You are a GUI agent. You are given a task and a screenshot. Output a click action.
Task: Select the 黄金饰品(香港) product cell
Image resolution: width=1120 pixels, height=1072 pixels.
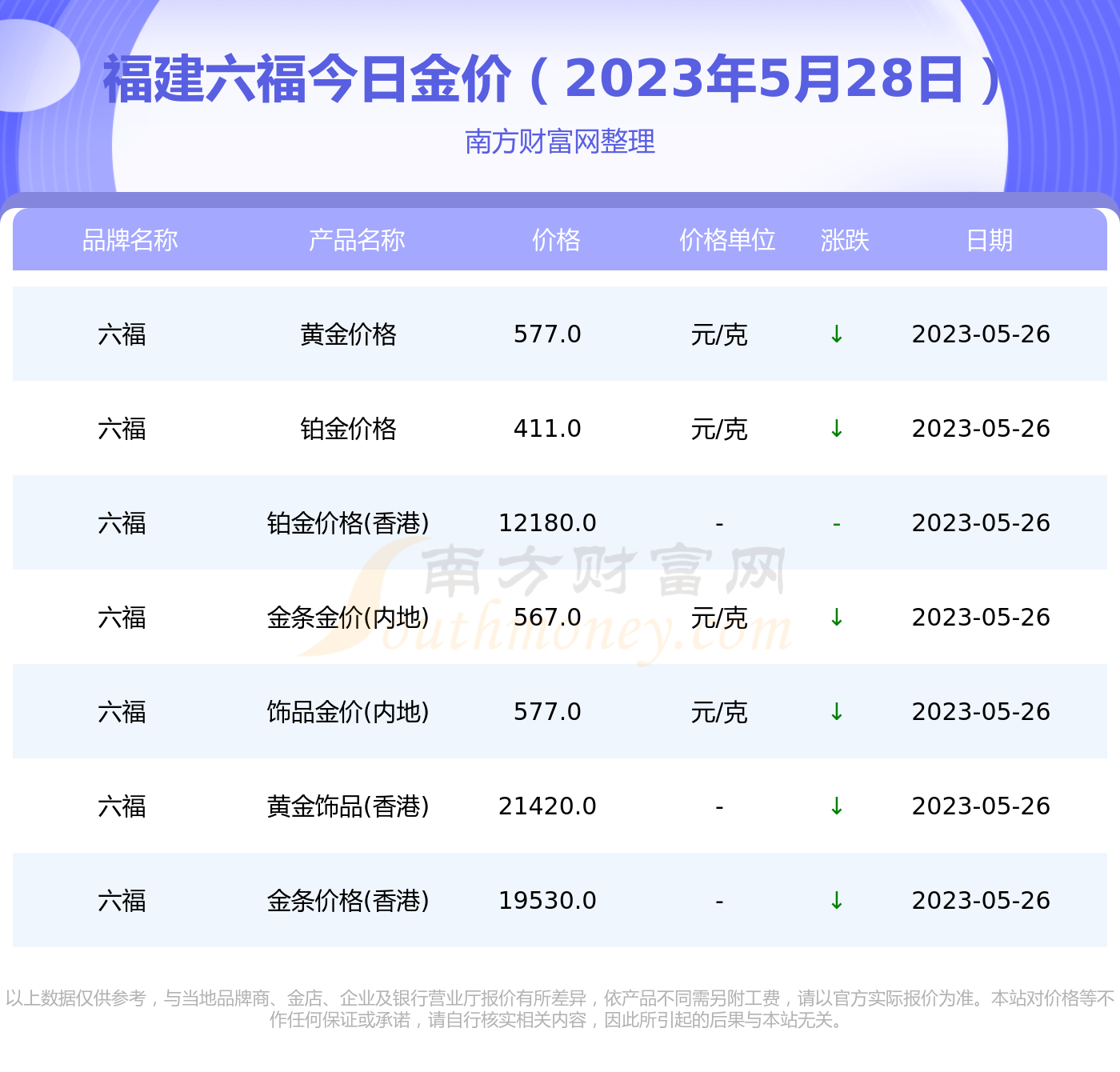(x=348, y=806)
